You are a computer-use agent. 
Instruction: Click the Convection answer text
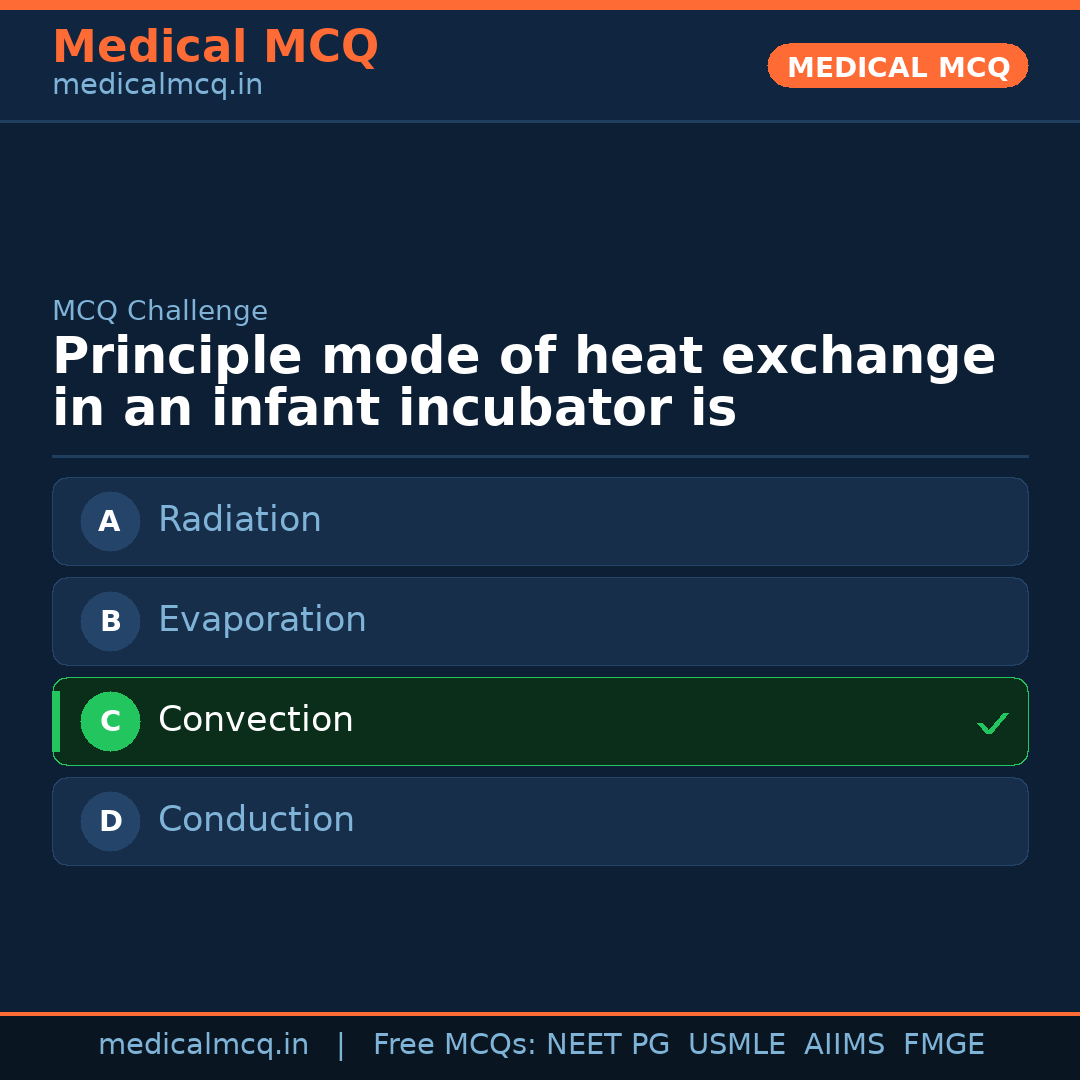pos(256,720)
